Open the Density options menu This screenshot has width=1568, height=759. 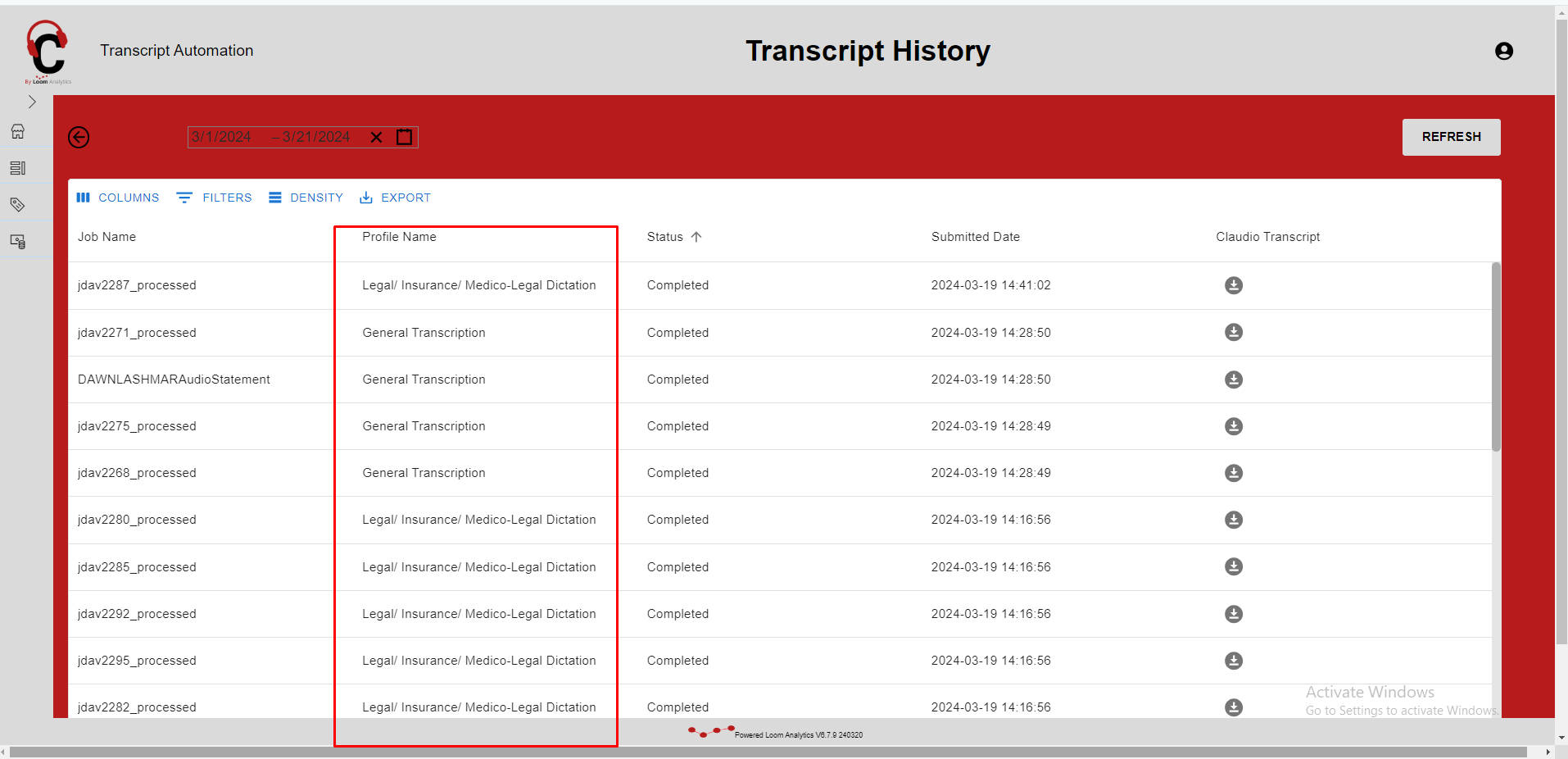tap(306, 198)
